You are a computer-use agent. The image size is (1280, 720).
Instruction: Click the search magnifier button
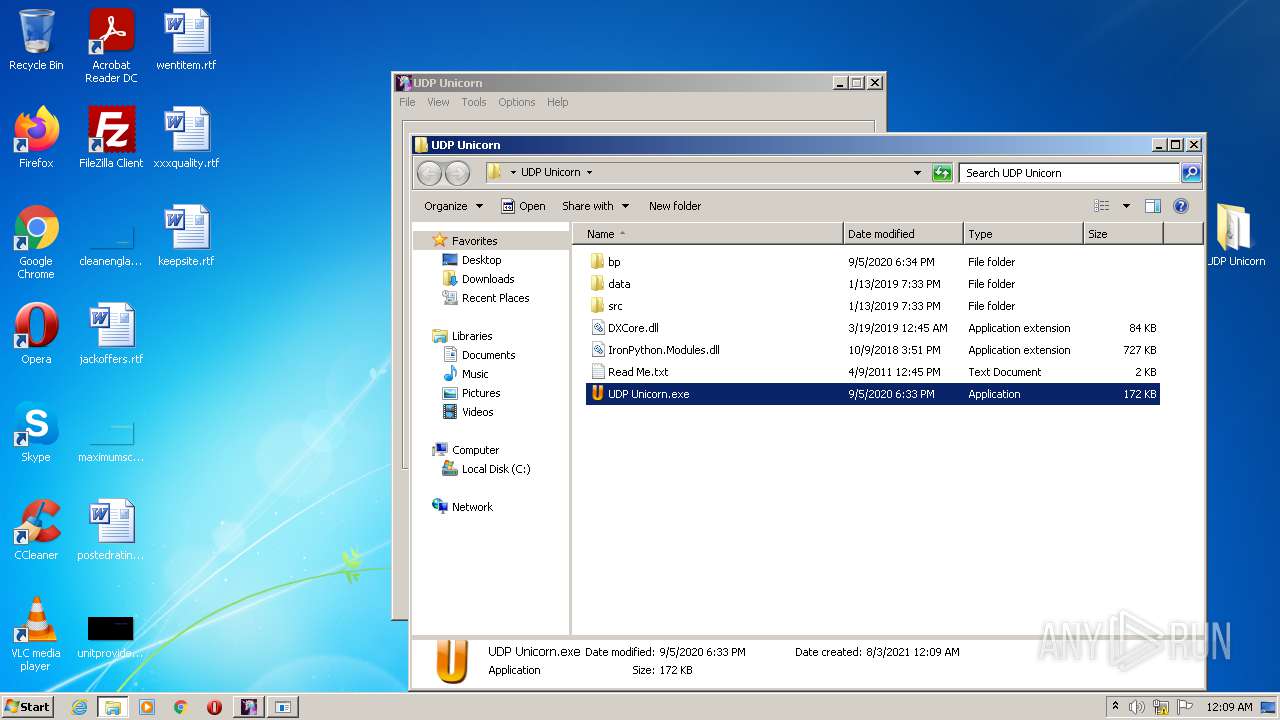1191,173
